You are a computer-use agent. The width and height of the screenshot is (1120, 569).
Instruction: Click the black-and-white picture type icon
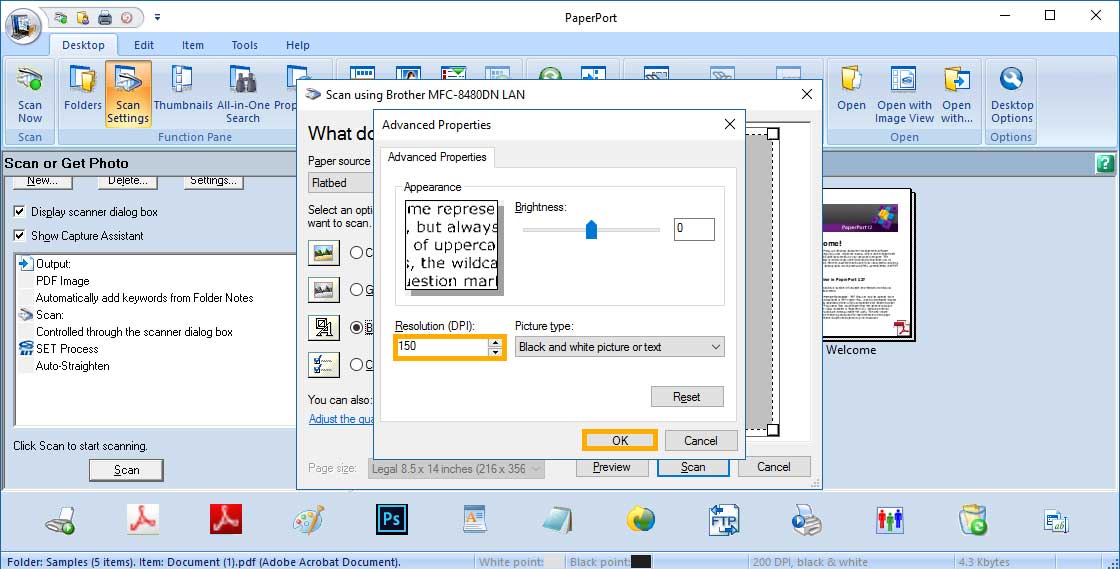pos(324,328)
